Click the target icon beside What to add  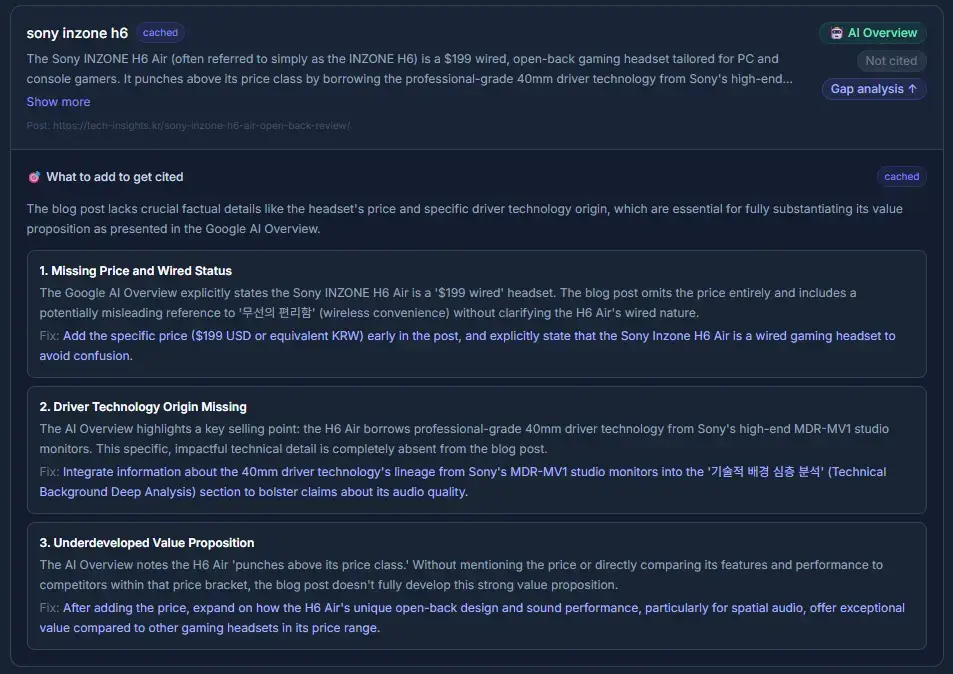point(34,177)
